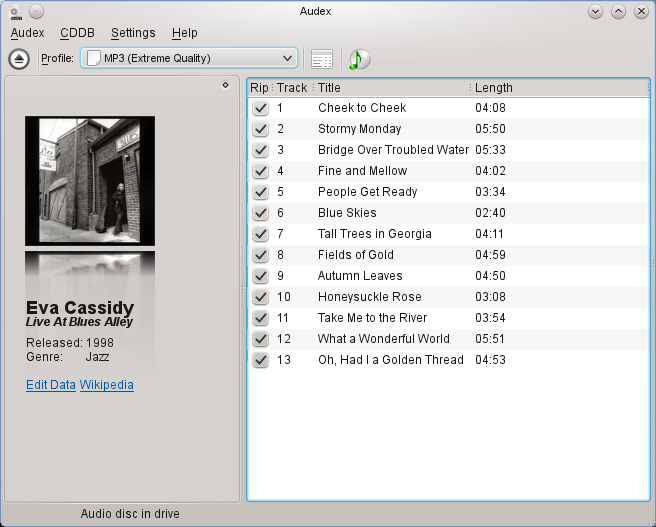Click the length value 05:50
656x527 pixels.
coord(490,129)
